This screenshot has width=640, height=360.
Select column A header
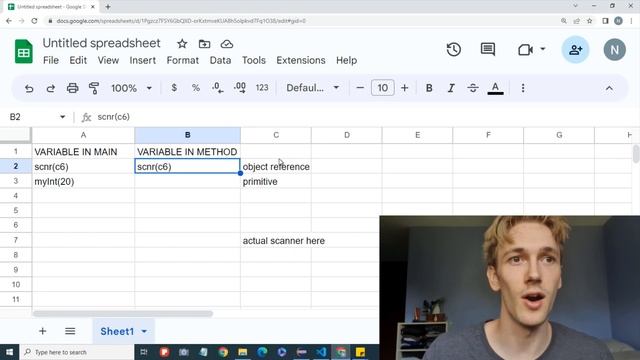(x=83, y=135)
